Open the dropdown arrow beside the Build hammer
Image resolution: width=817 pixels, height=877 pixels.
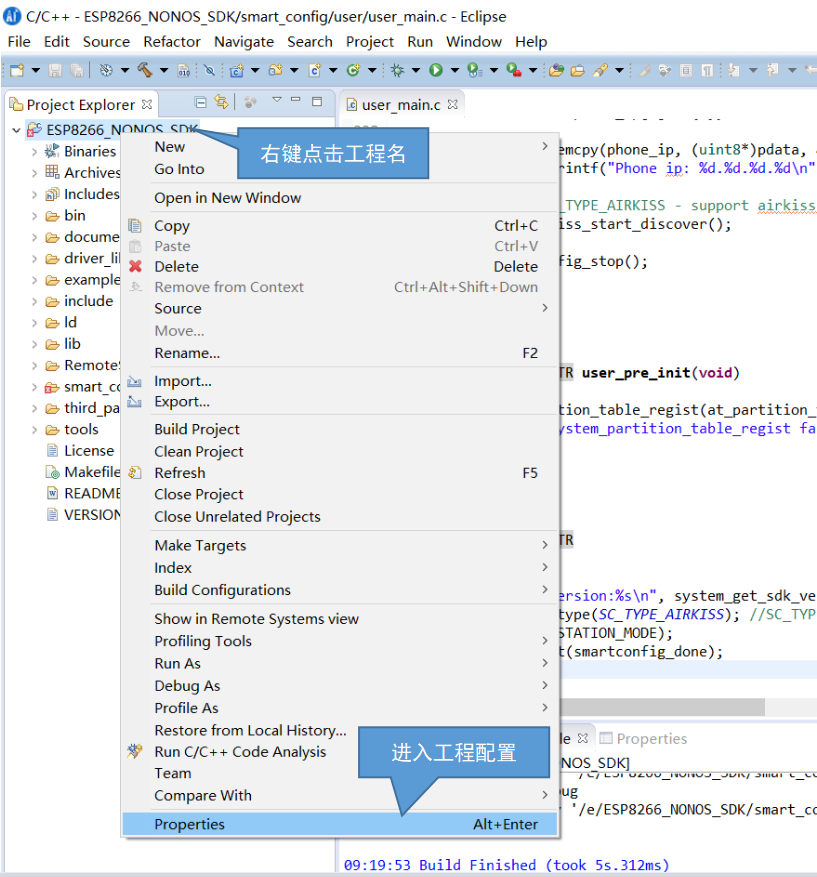coord(164,70)
